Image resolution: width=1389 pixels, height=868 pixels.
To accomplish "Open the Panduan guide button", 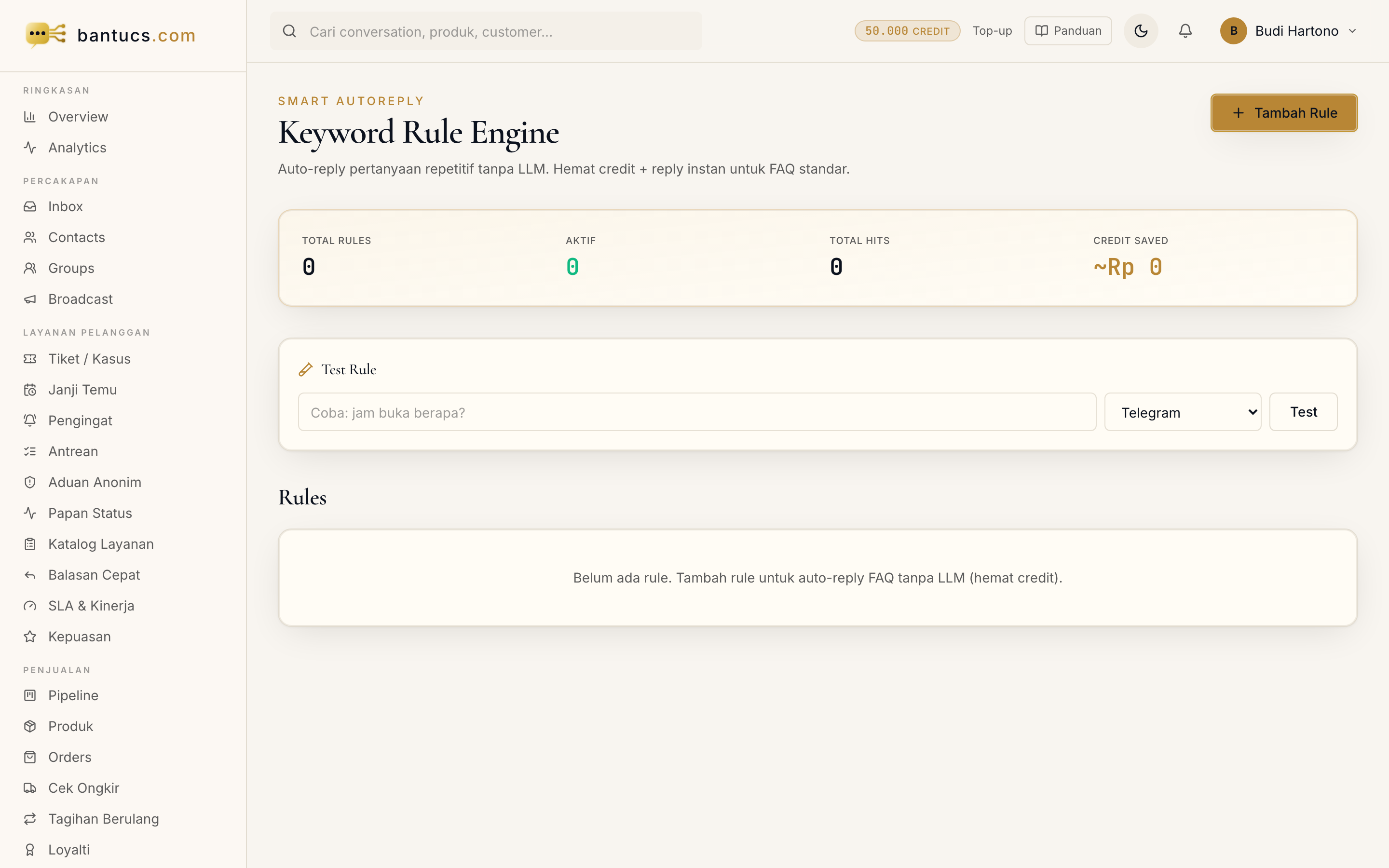I will pos(1068,31).
